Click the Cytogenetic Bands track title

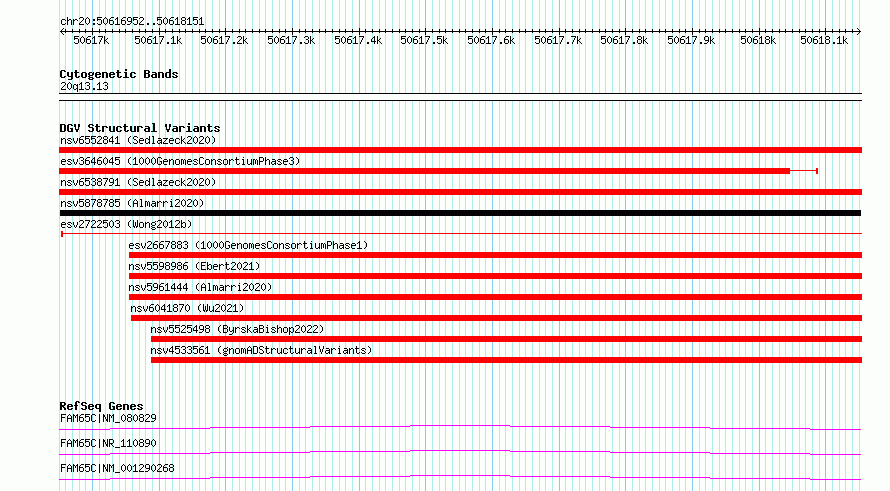click(119, 74)
